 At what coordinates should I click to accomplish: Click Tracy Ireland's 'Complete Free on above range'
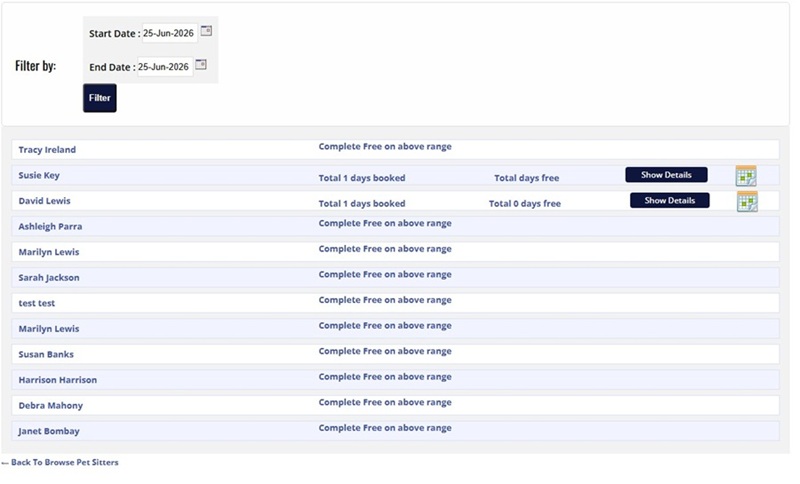coord(385,147)
